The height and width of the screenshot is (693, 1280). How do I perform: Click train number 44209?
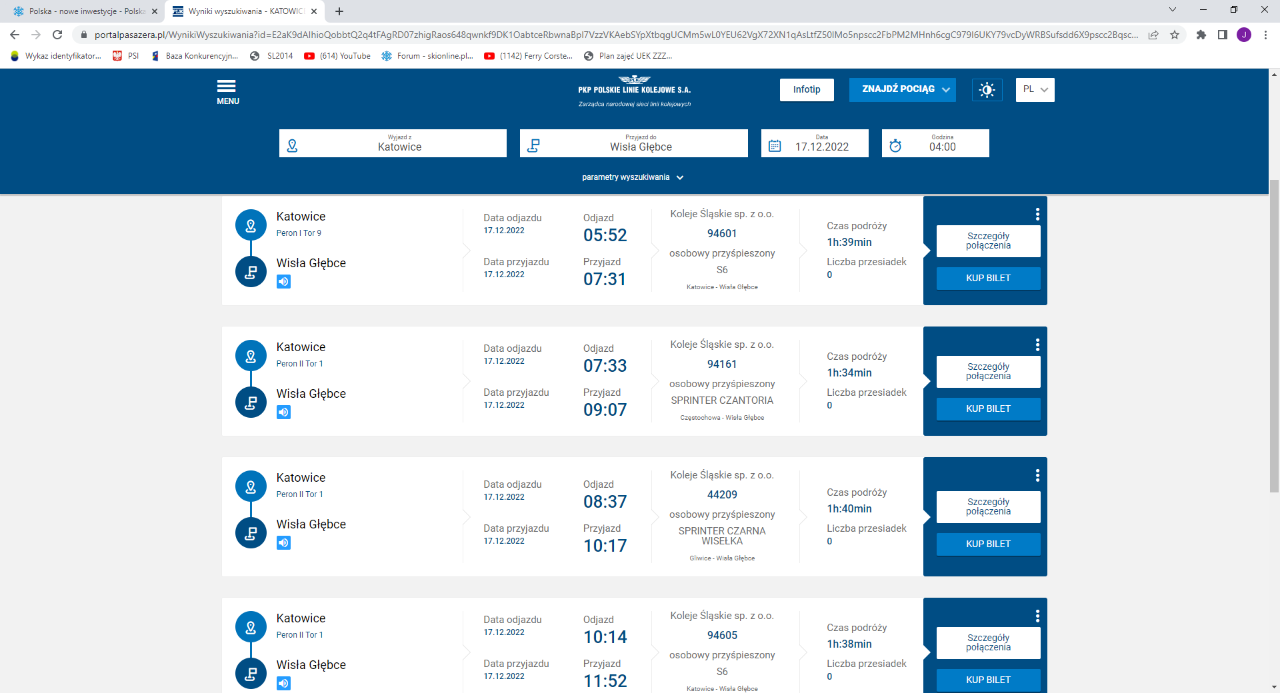point(722,495)
